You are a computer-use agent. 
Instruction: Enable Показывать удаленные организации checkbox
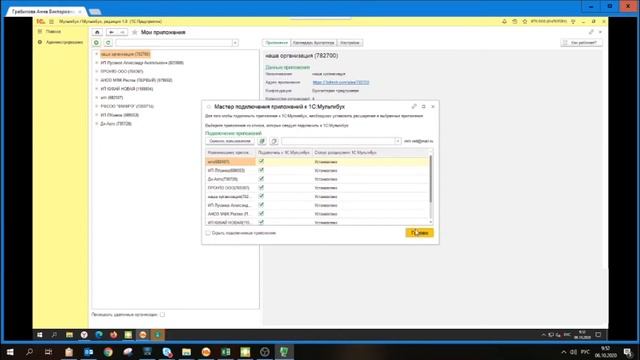tap(162, 315)
